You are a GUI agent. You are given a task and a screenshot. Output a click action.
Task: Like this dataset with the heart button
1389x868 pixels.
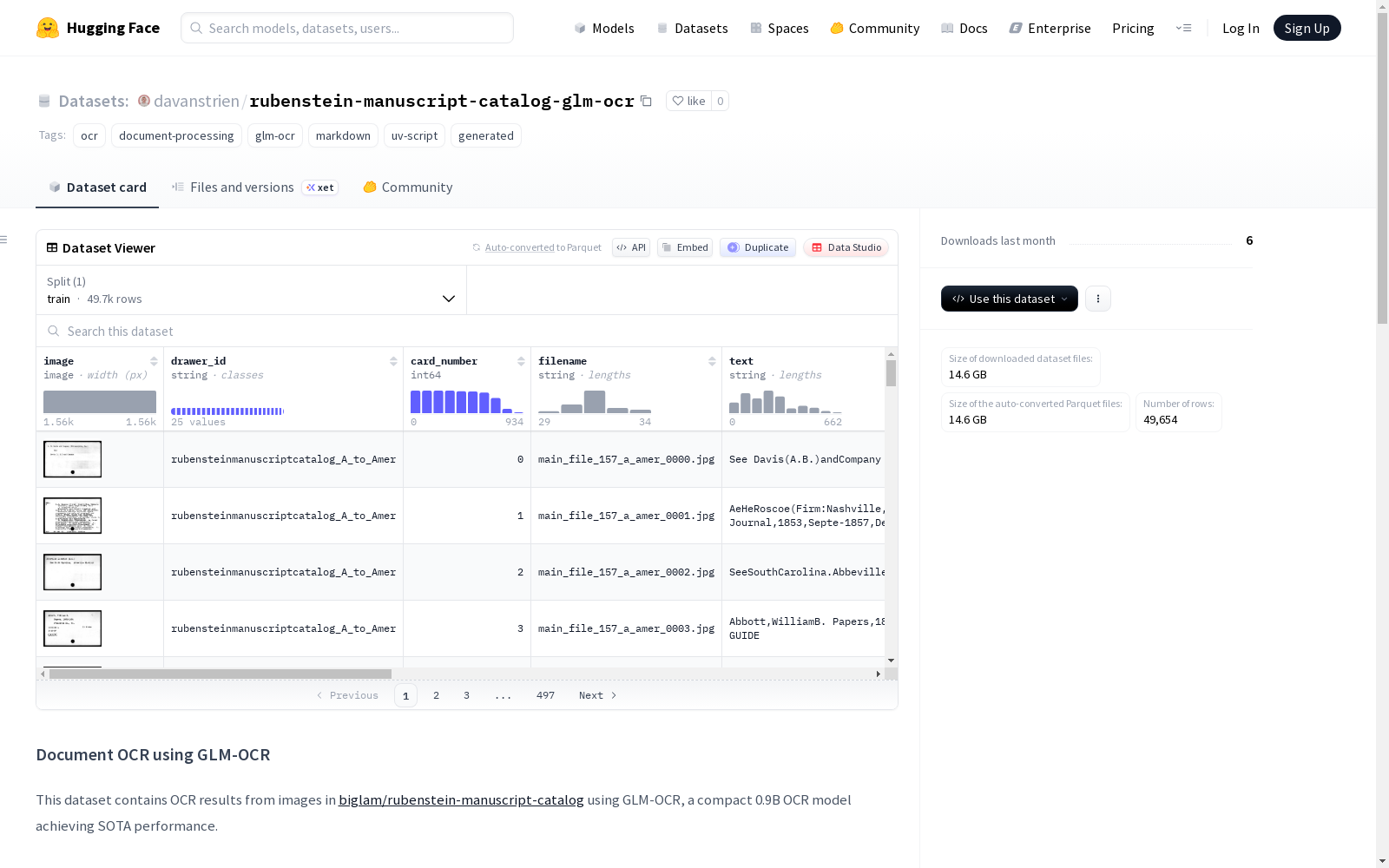688,101
